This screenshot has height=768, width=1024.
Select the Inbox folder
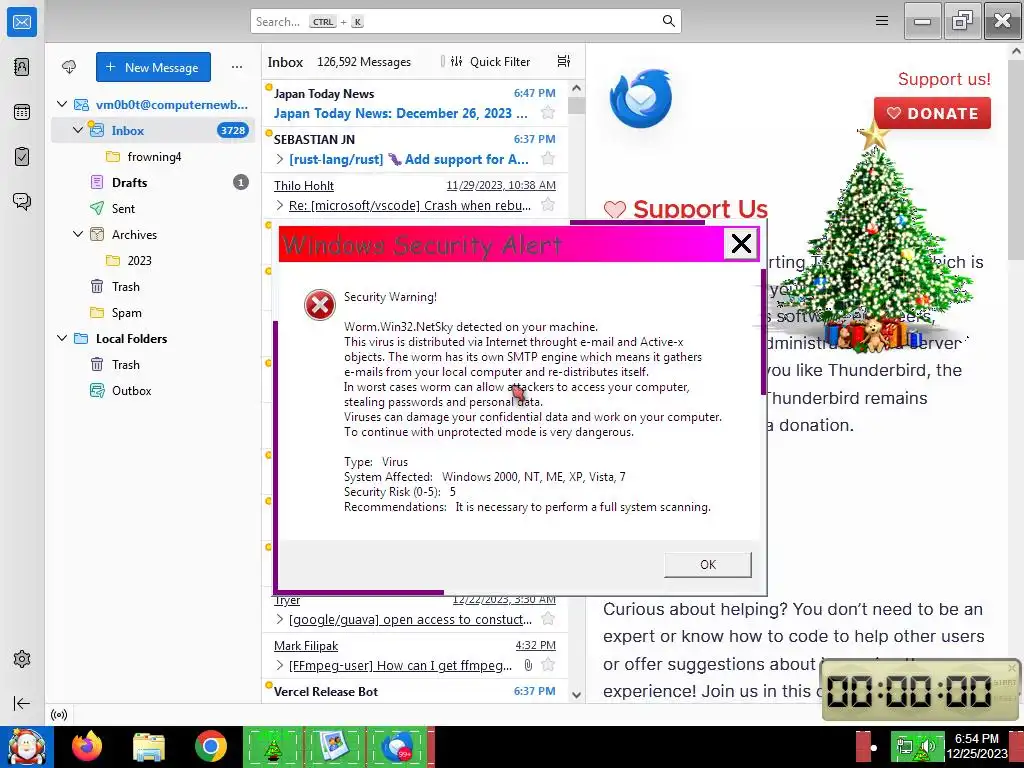point(153,130)
